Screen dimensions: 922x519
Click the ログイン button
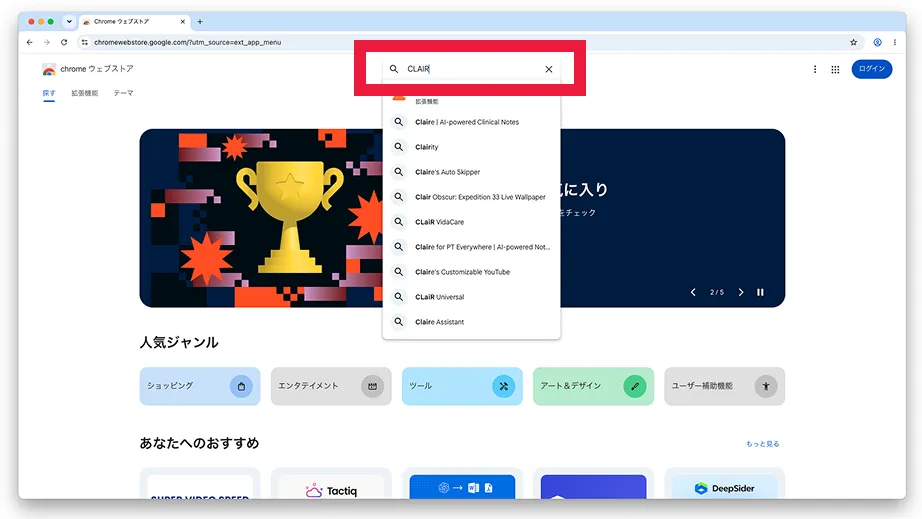(871, 69)
